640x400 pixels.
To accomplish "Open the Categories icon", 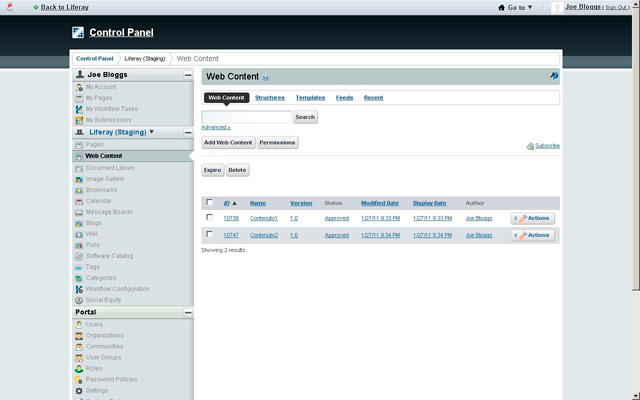I will click(x=79, y=278).
